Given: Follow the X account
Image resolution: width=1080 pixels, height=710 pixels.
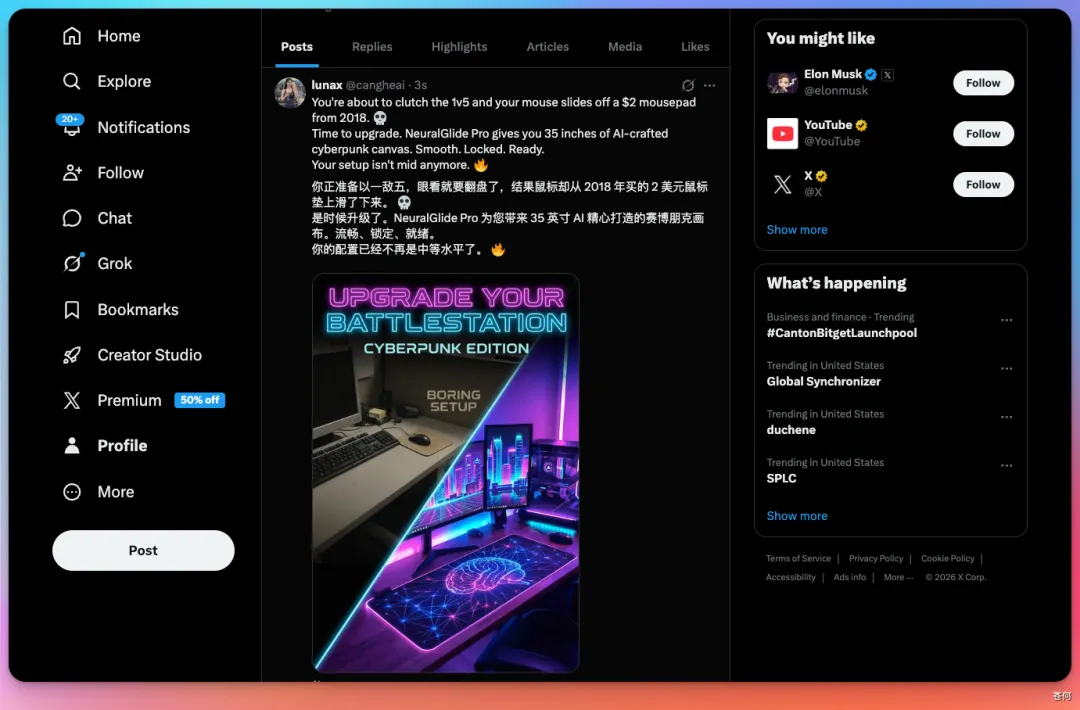Looking at the screenshot, I should [x=983, y=185].
